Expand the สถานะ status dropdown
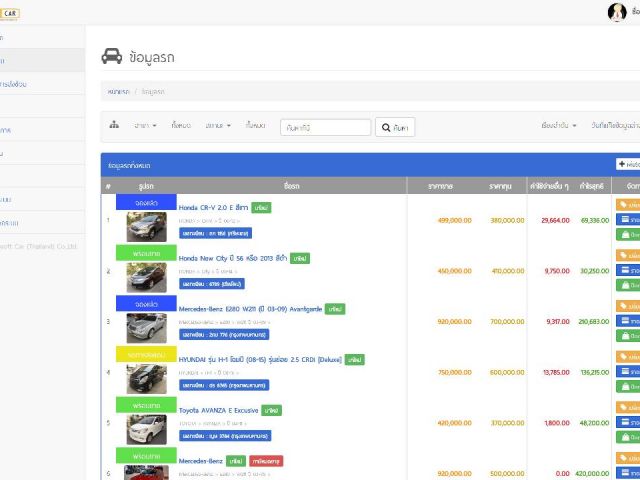 coord(218,125)
